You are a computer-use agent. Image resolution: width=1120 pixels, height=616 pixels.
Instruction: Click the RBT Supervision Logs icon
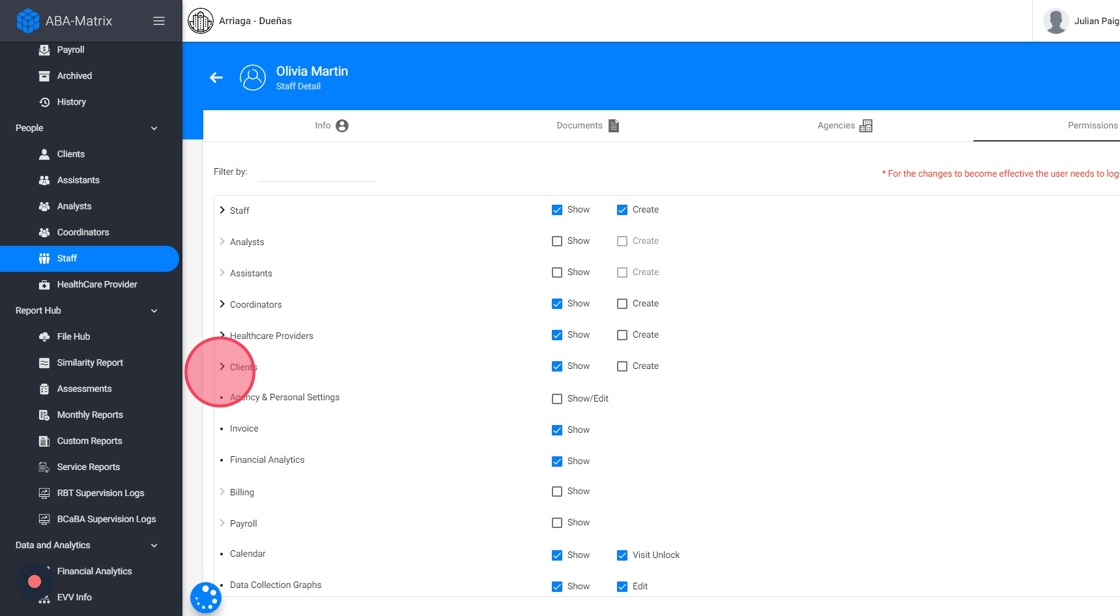(x=44, y=493)
